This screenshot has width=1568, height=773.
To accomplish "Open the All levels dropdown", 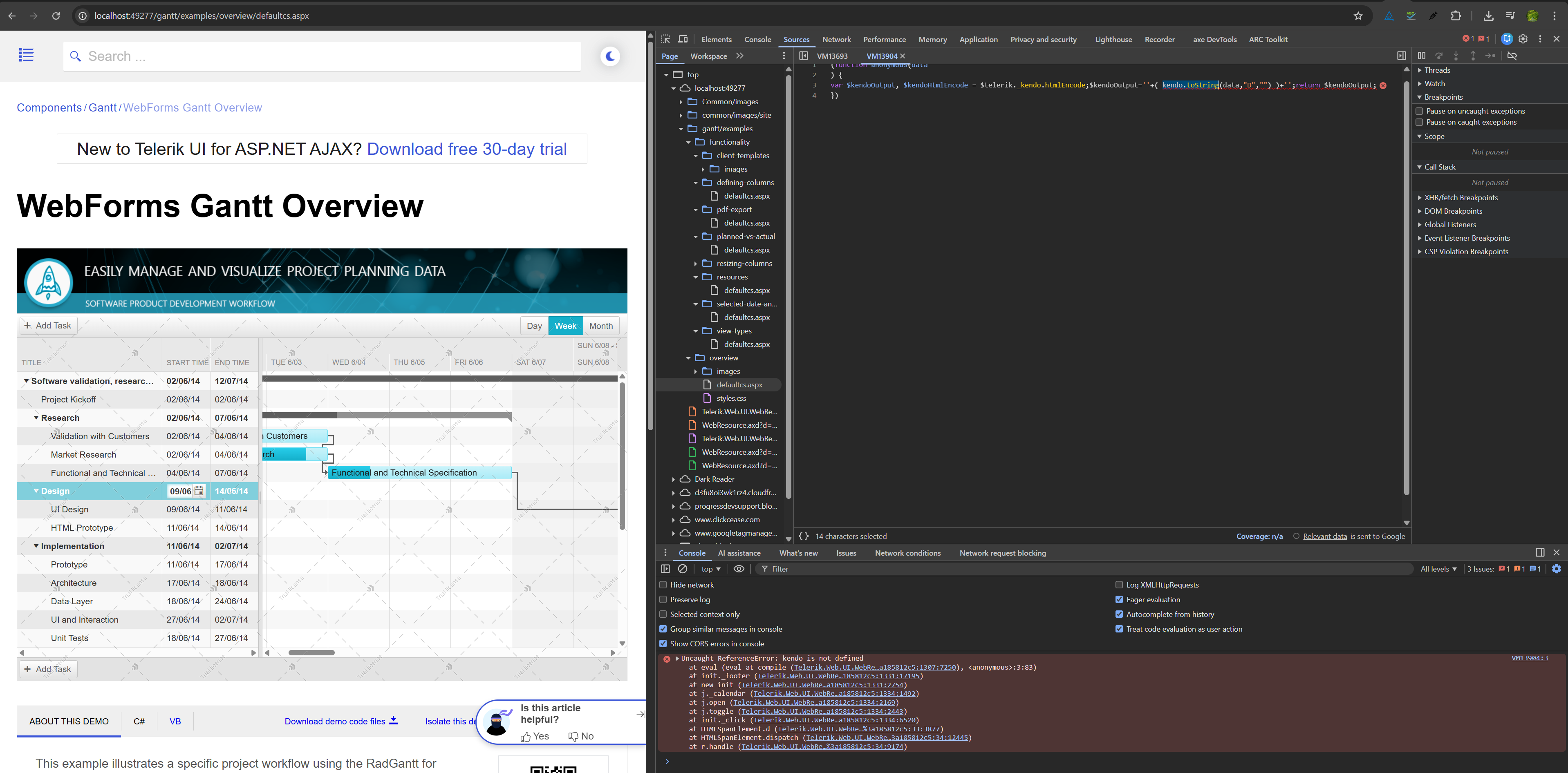I will click(1438, 569).
